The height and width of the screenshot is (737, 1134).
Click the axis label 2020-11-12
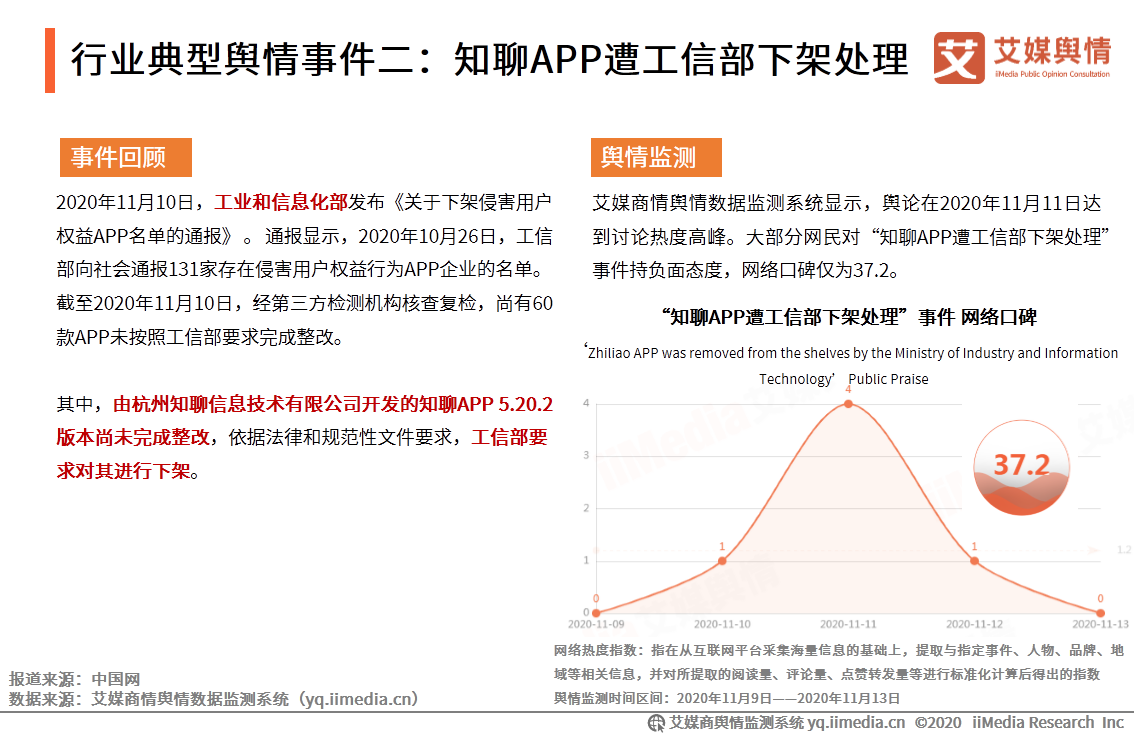pyautogui.click(x=974, y=624)
